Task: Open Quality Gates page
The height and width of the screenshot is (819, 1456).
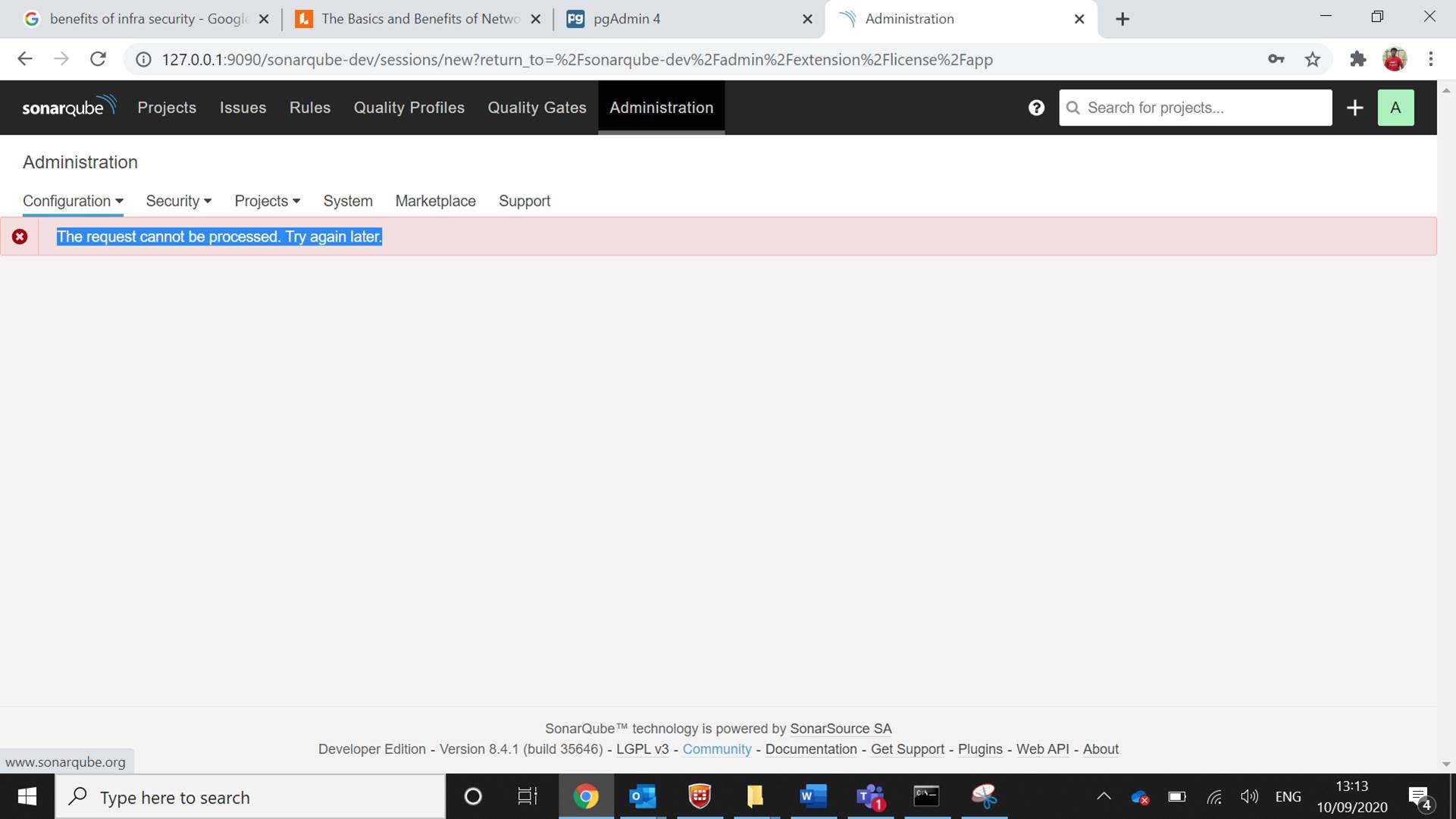Action: point(537,108)
